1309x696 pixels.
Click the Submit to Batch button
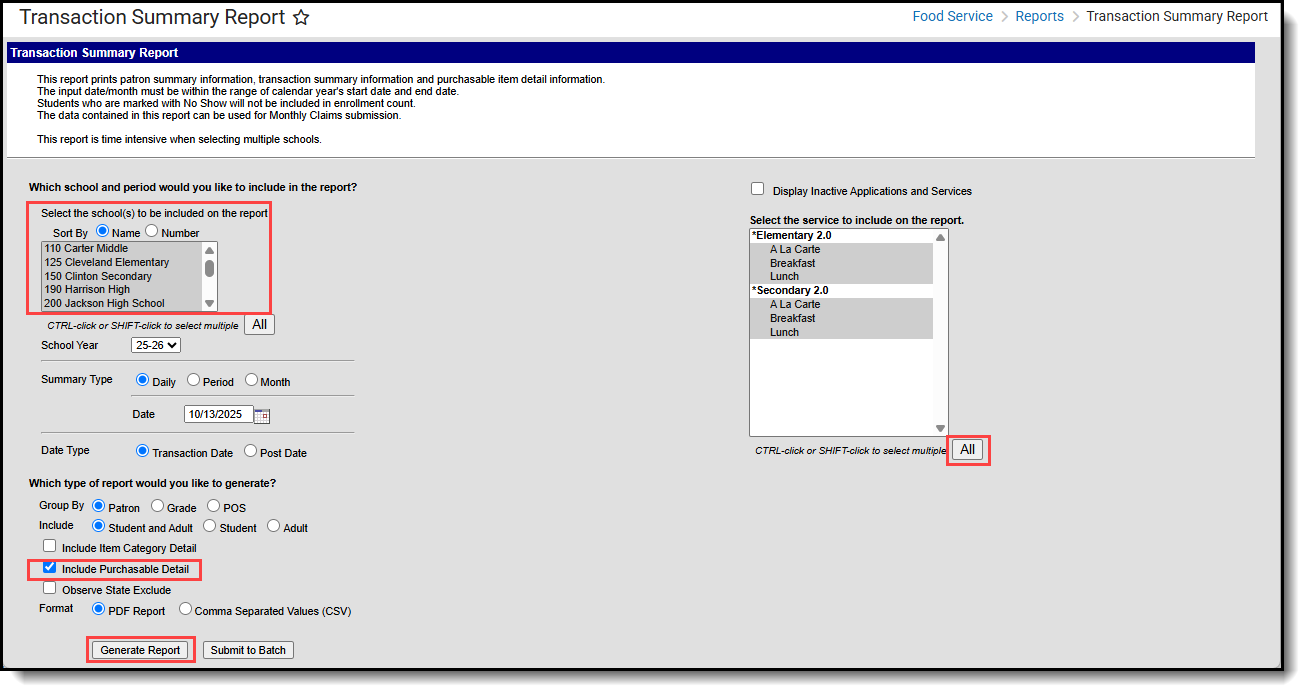click(247, 649)
